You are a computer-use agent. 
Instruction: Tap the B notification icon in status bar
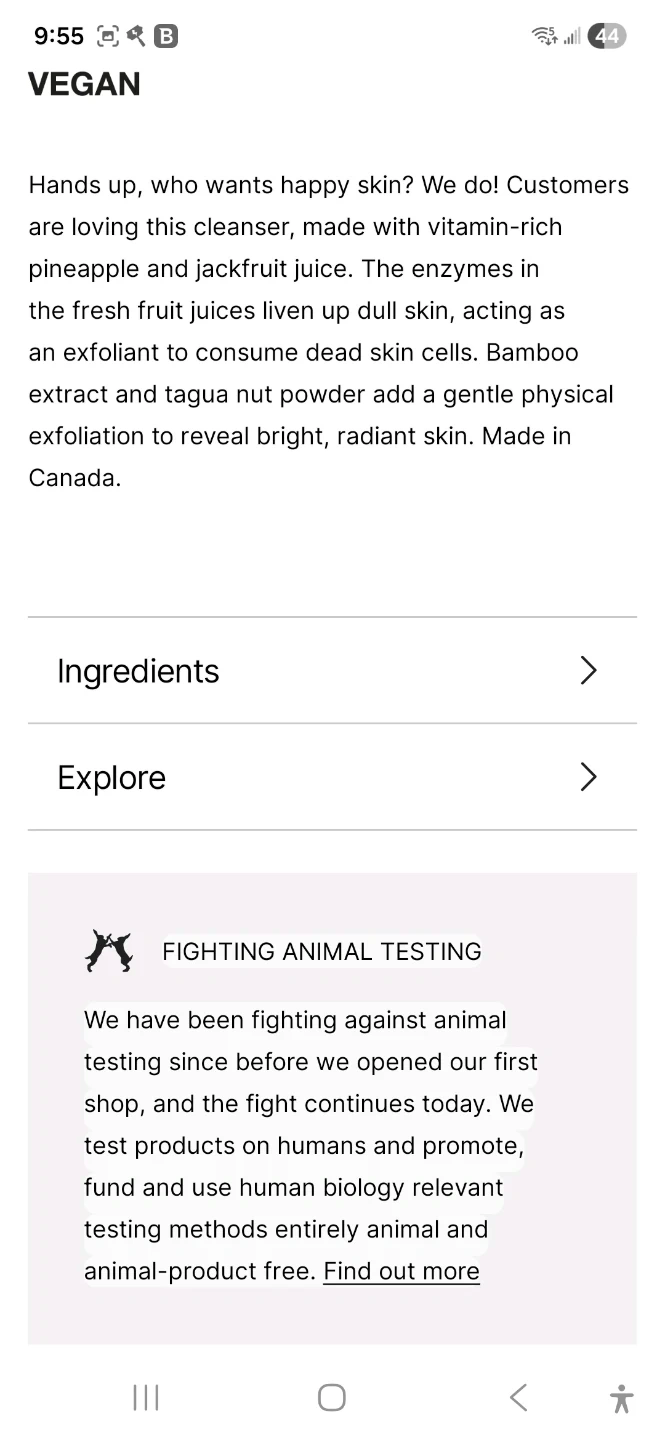166,37
